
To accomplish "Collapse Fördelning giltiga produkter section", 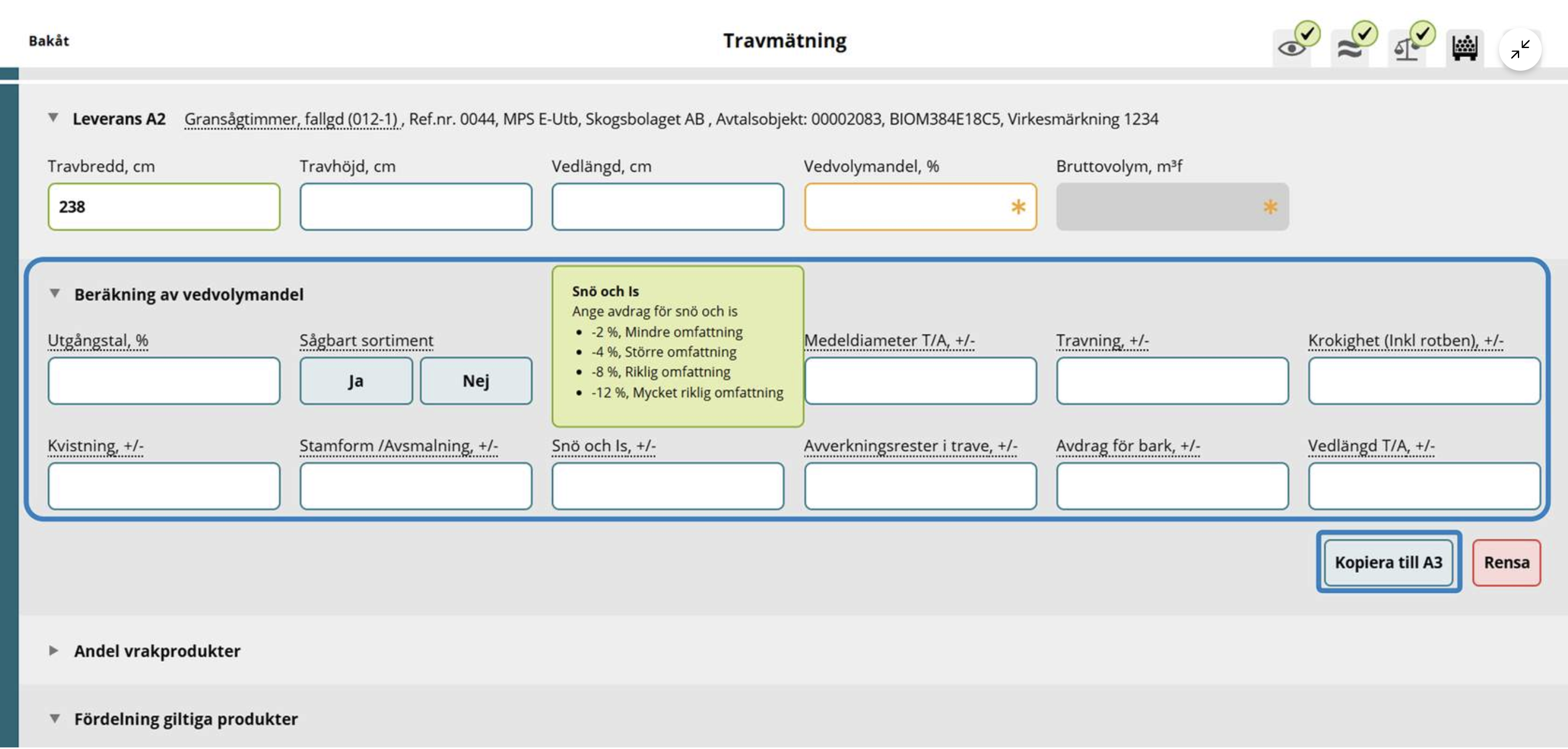I will tap(55, 719).
